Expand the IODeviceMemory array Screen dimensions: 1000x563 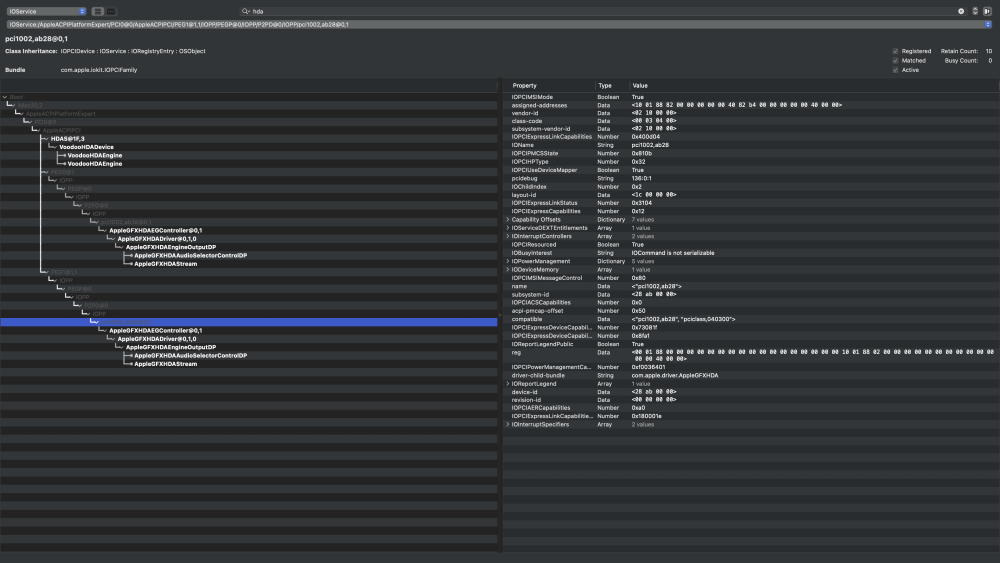coord(508,269)
